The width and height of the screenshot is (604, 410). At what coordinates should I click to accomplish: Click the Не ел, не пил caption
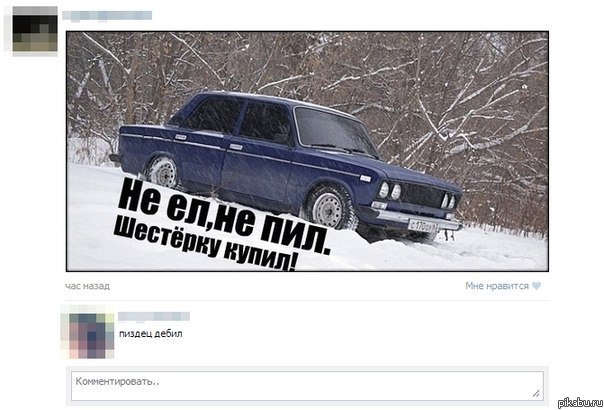click(223, 216)
